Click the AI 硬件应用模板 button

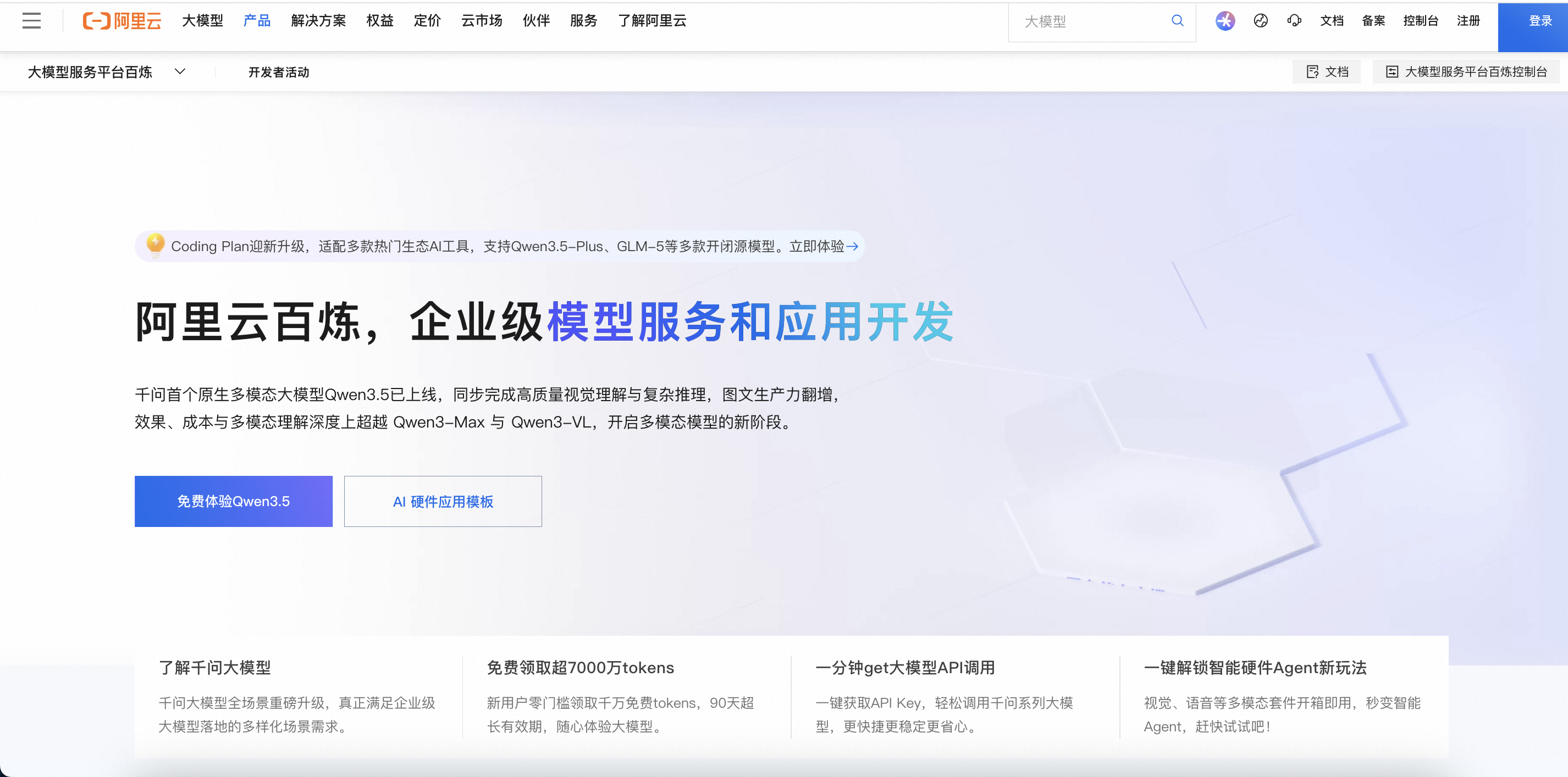(x=443, y=501)
